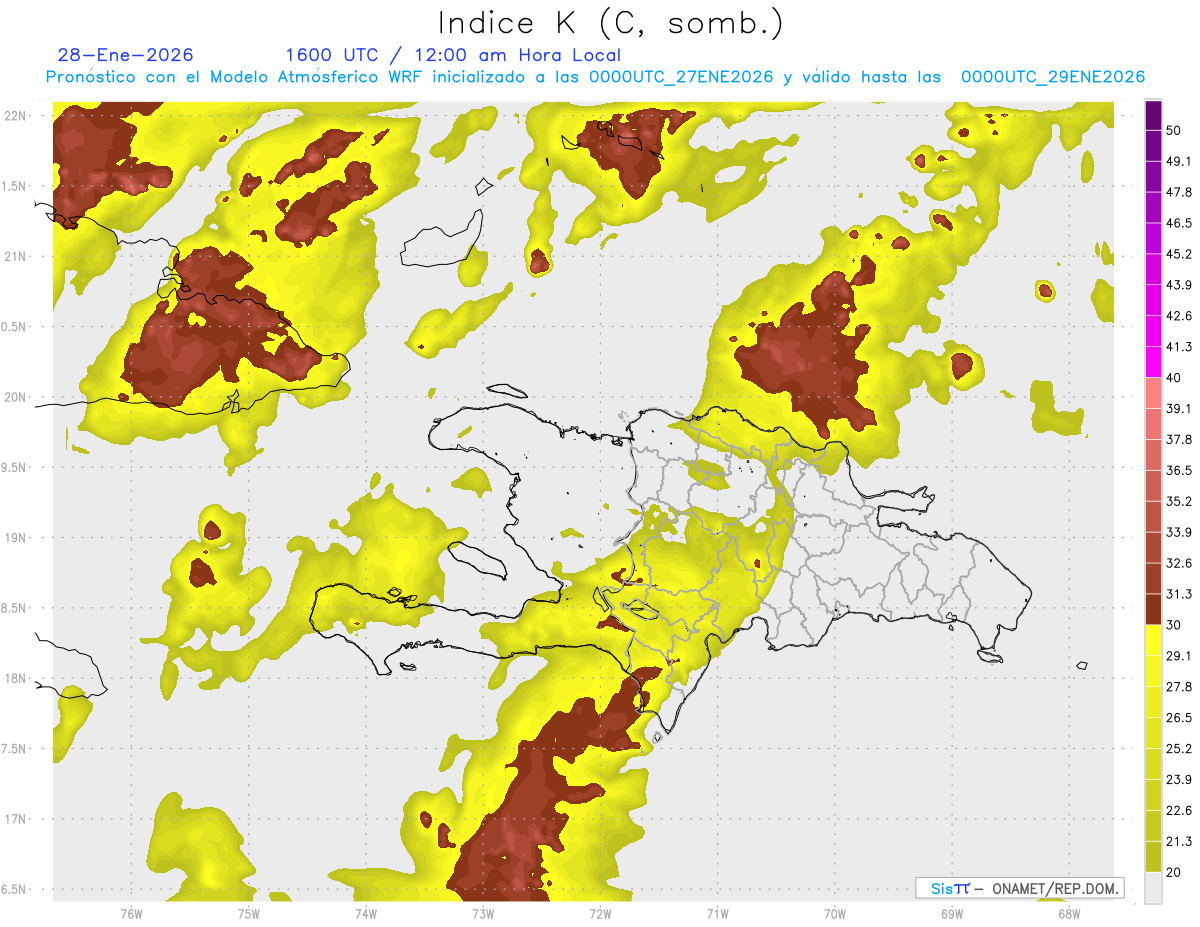
Task: Click the "17N" latitude axis label
Action: click(16, 820)
